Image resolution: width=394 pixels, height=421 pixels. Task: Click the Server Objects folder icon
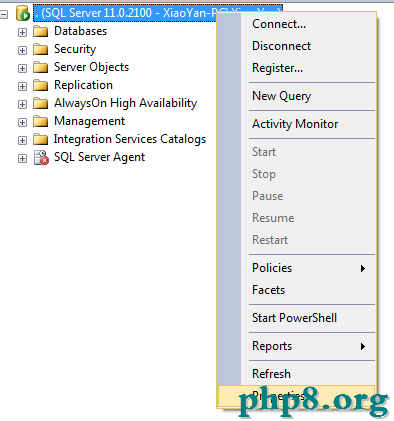[x=41, y=67]
